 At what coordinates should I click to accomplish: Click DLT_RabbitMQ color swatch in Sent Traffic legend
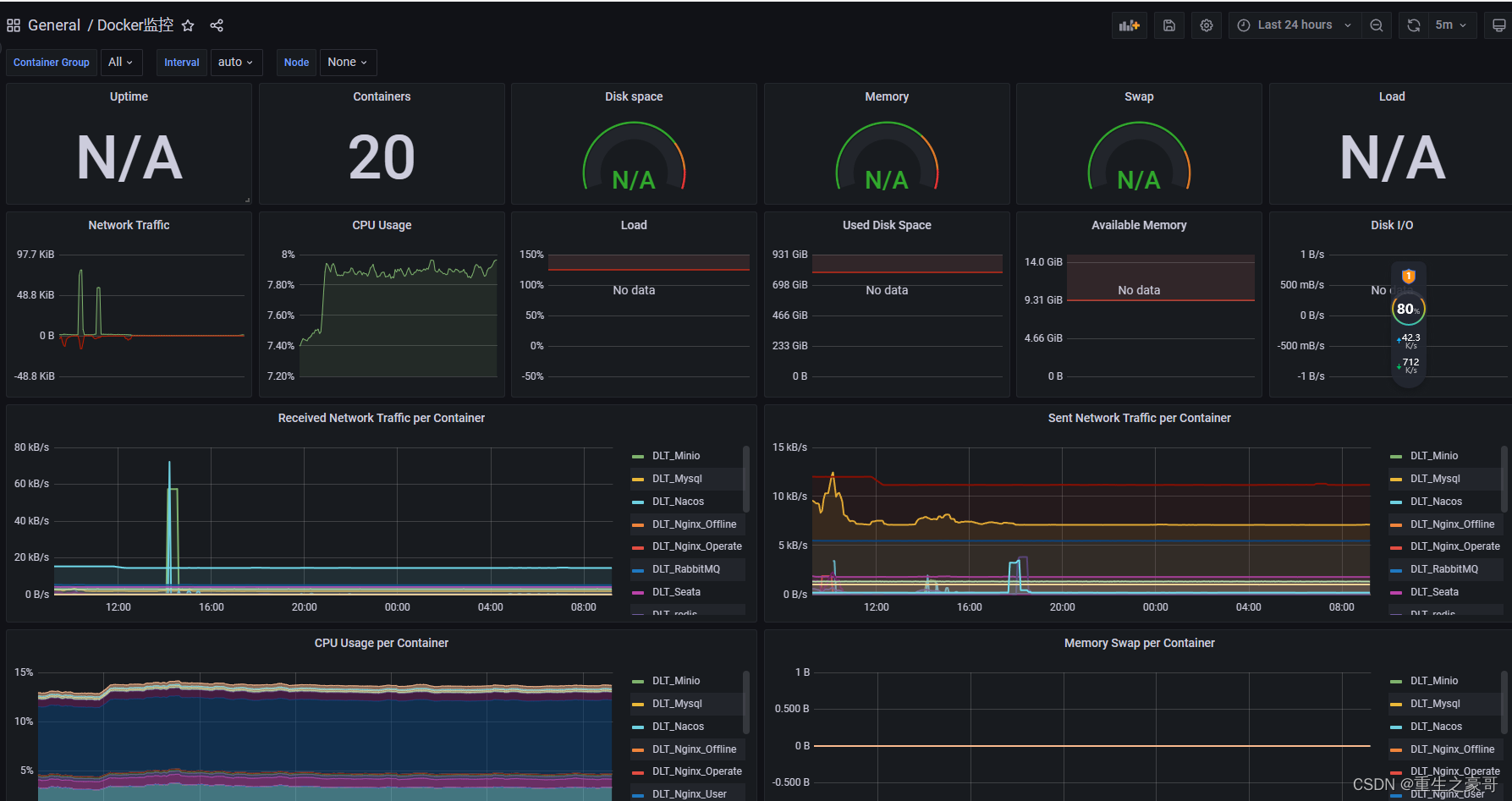coord(1396,570)
